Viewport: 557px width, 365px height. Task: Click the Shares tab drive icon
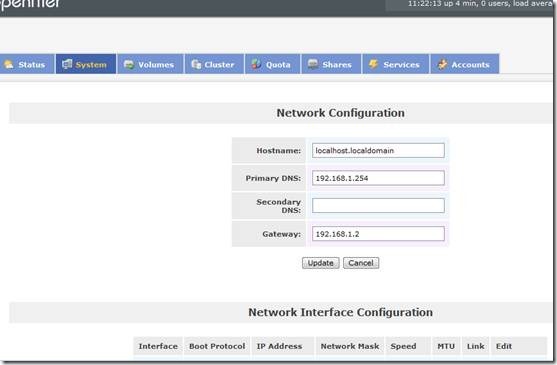point(313,64)
